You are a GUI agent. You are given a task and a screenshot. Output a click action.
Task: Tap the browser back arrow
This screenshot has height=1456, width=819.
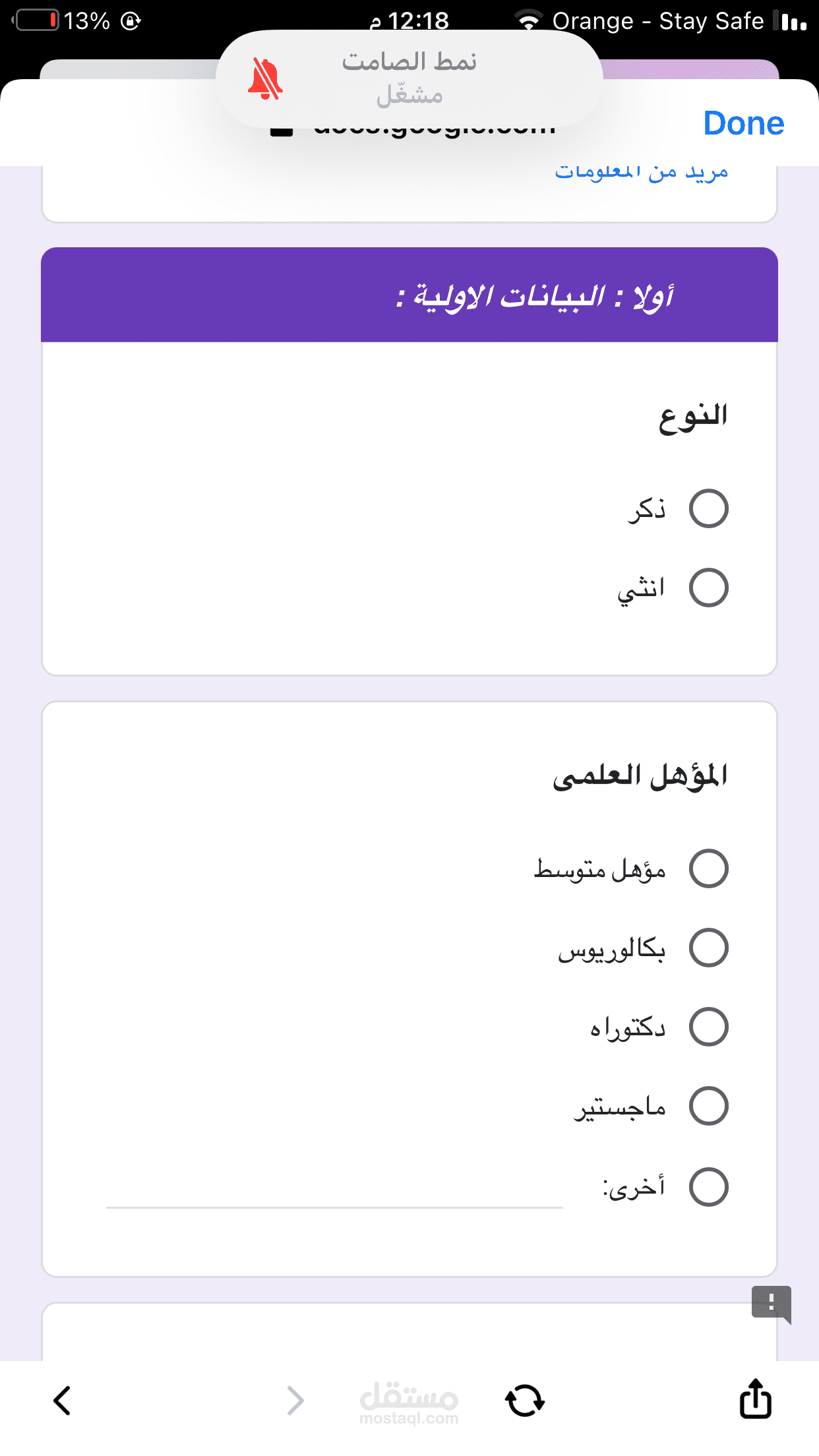pos(62,1401)
